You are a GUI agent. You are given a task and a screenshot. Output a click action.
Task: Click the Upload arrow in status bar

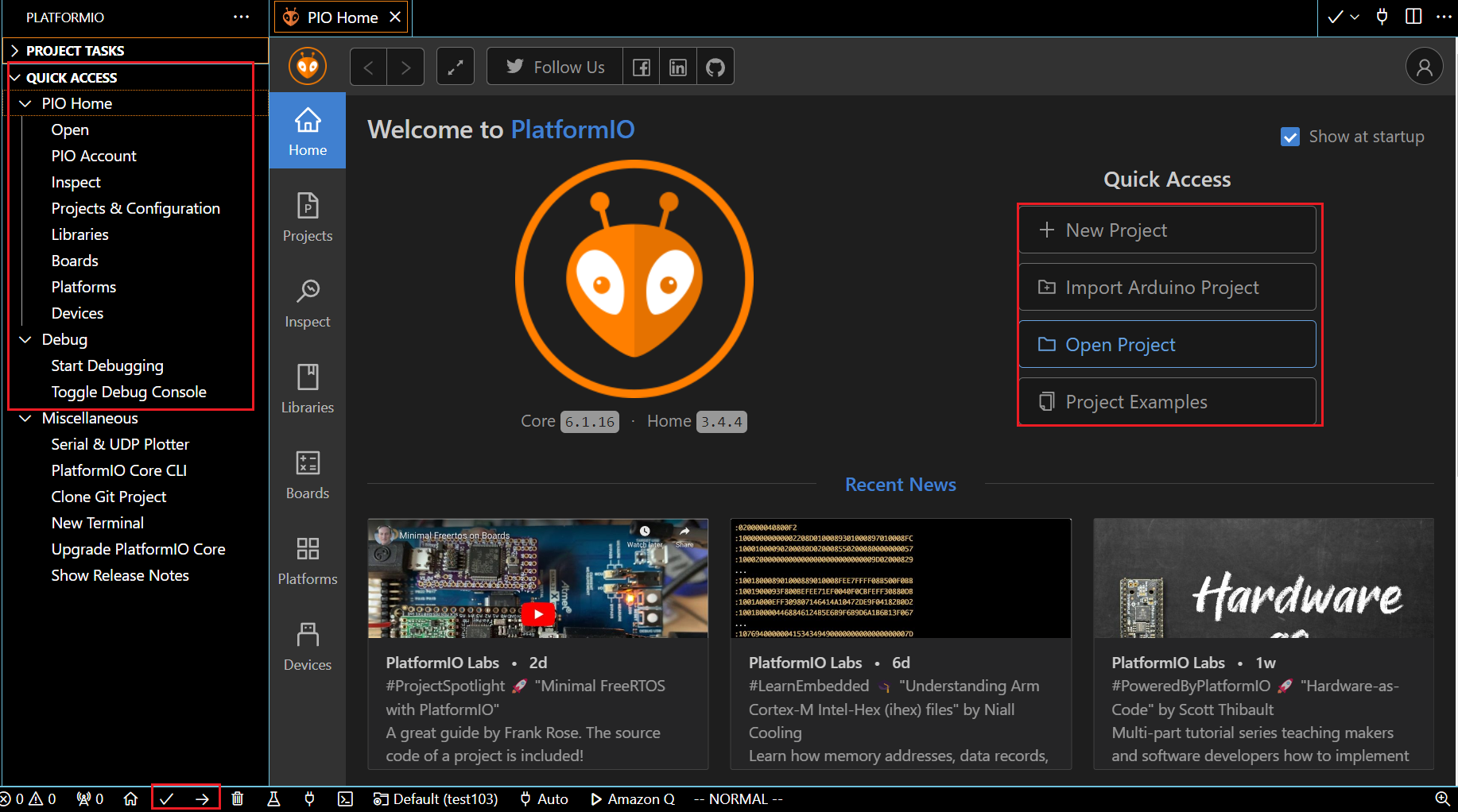pos(203,798)
